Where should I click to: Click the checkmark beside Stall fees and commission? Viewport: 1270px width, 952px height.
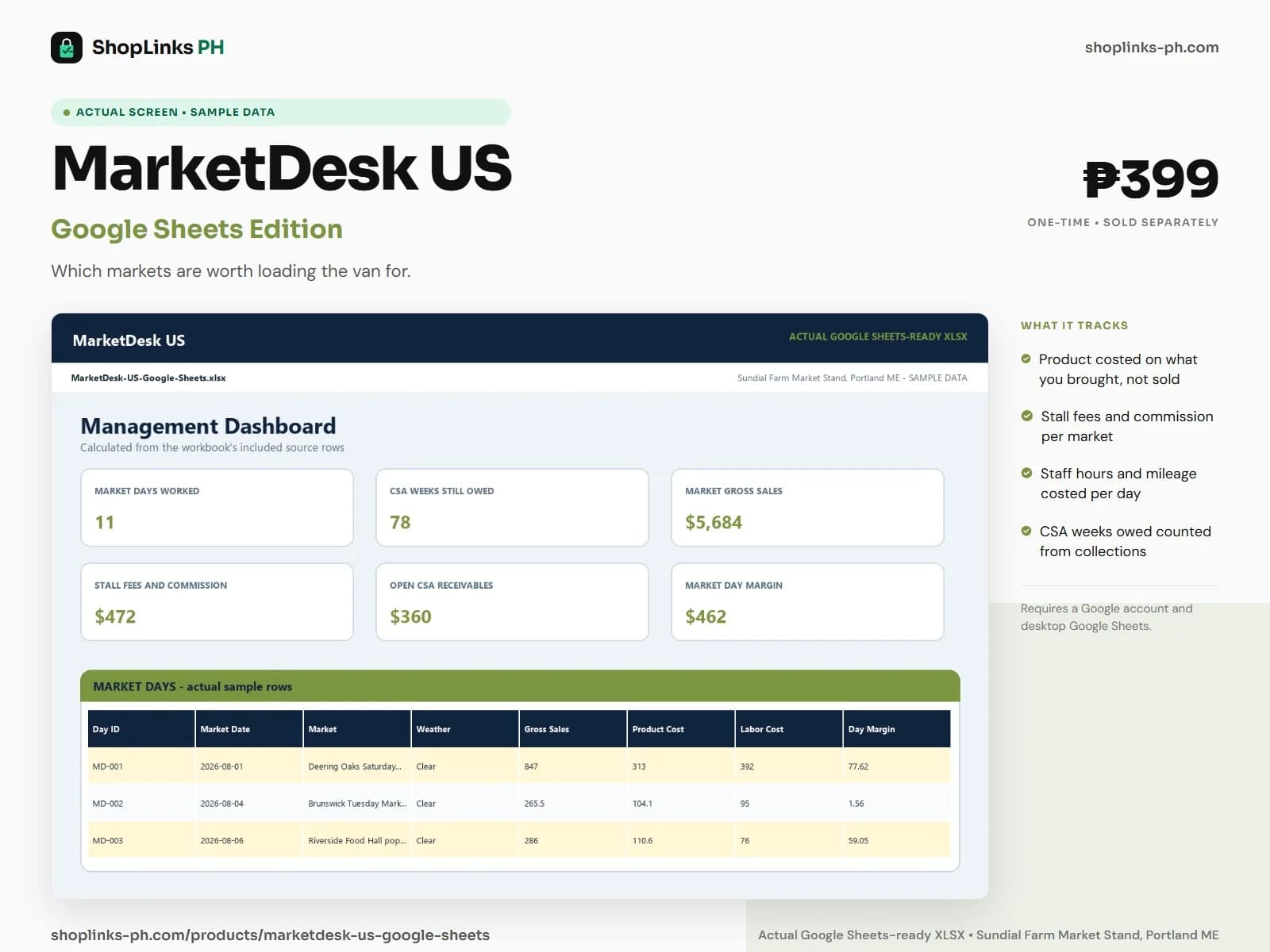(x=1026, y=416)
